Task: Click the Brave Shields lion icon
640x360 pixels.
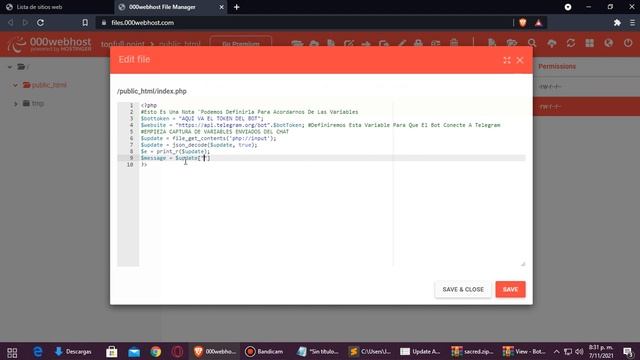Action: click(522, 22)
